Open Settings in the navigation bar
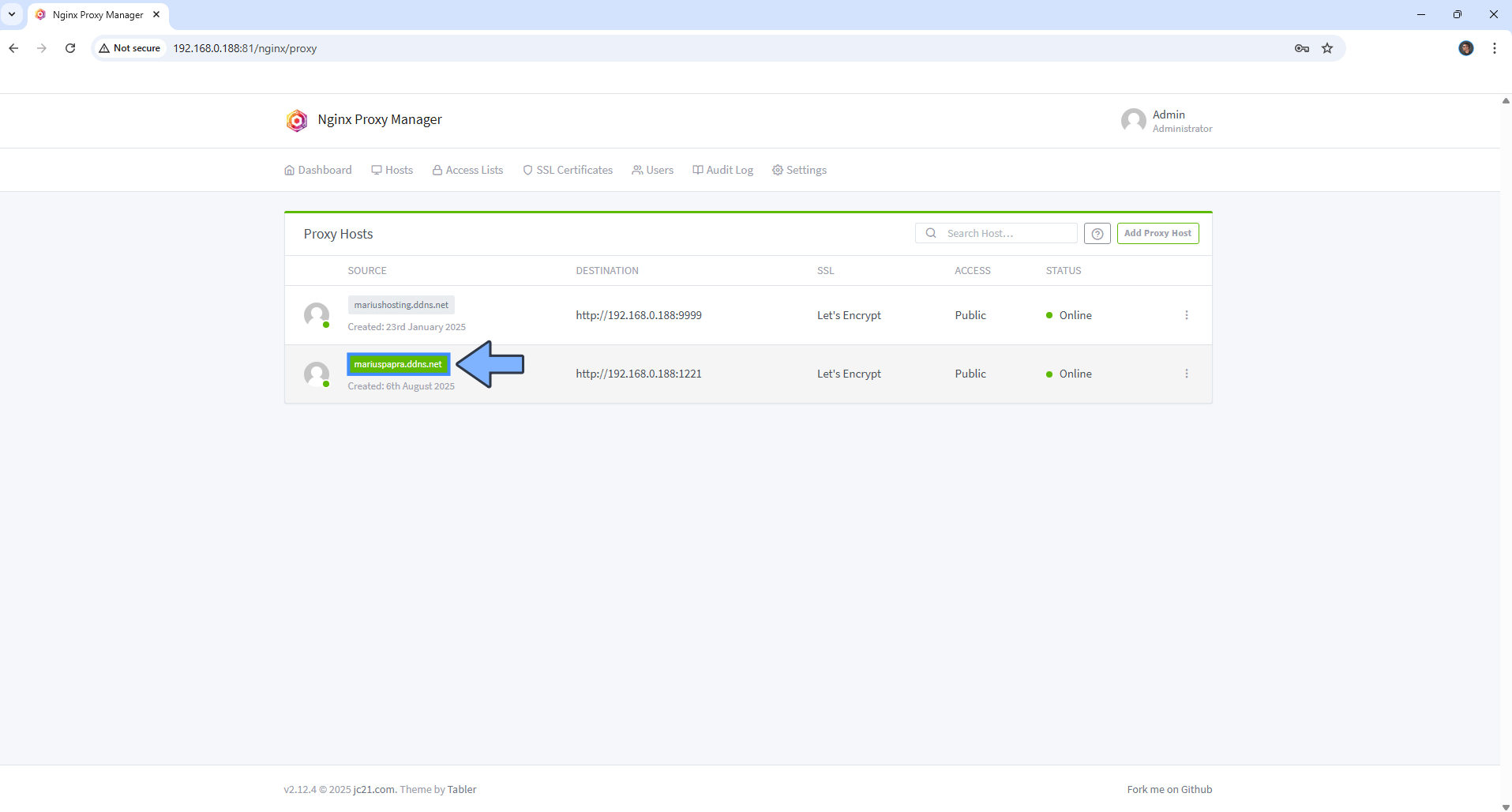Viewport: 1512px width, 812px height. [x=800, y=170]
